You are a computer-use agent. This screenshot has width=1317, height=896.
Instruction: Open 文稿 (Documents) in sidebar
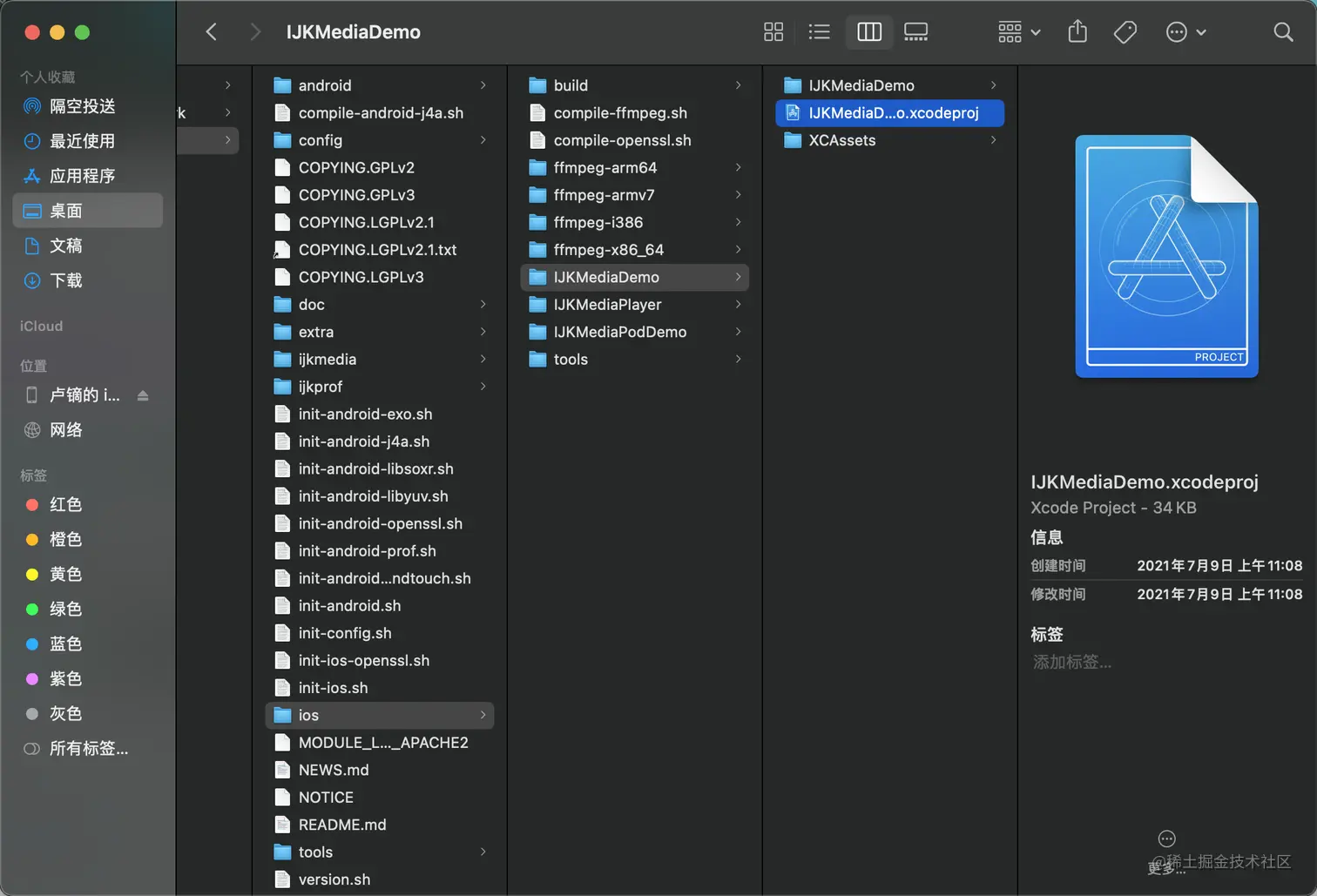tap(87, 246)
